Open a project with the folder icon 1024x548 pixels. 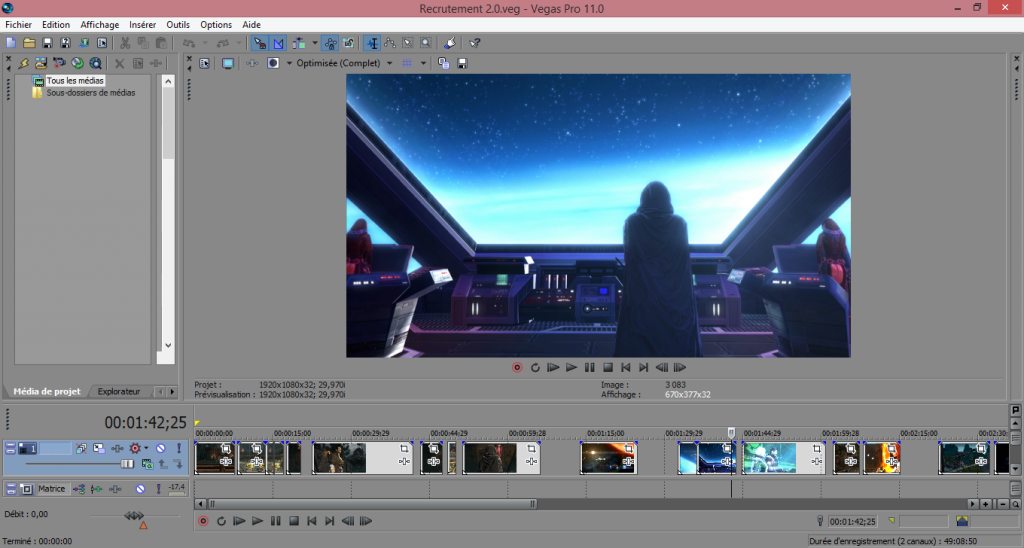tap(29, 43)
